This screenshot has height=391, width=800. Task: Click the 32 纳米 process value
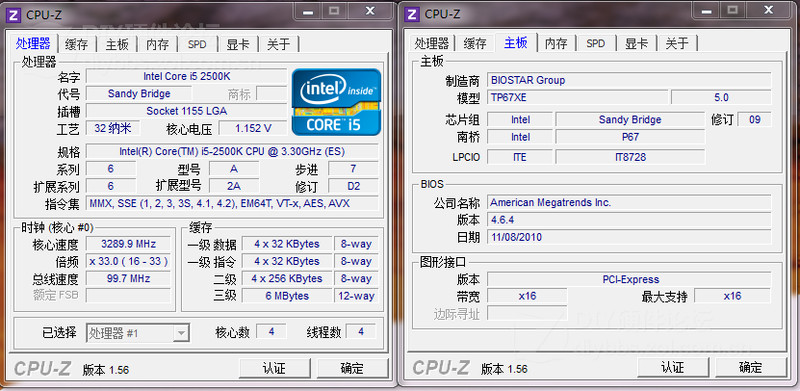113,128
